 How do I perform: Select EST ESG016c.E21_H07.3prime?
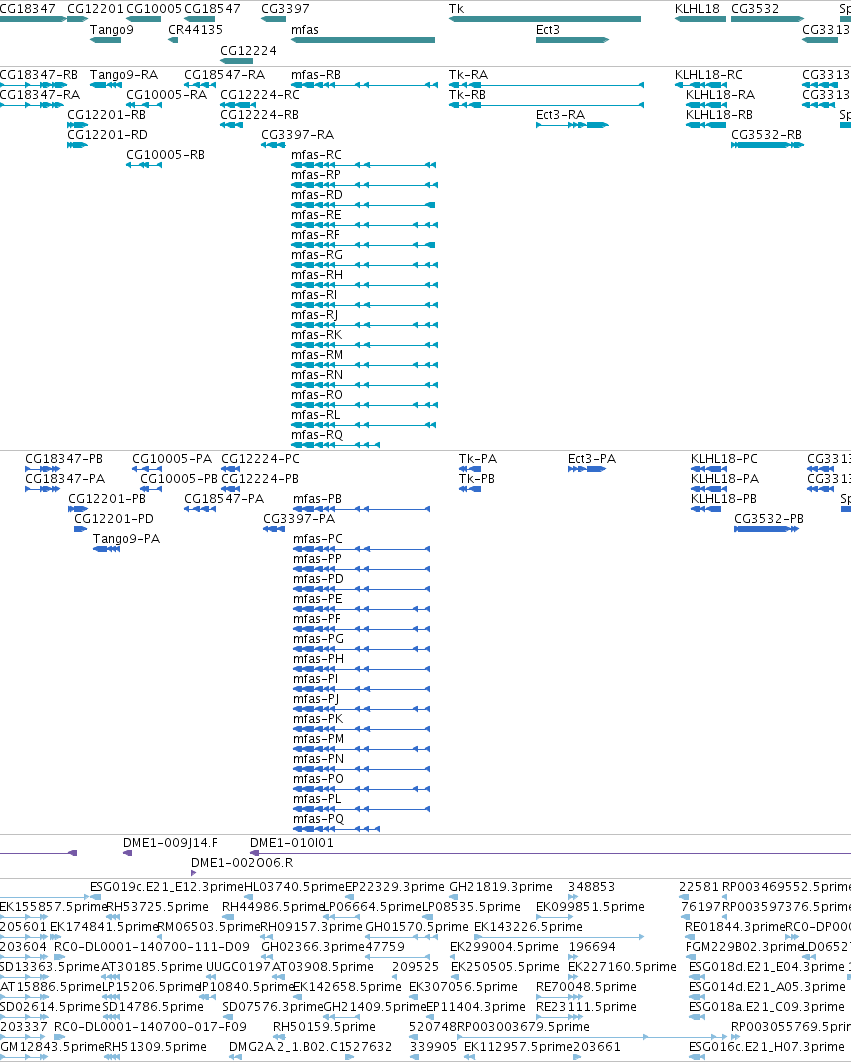point(766,1046)
